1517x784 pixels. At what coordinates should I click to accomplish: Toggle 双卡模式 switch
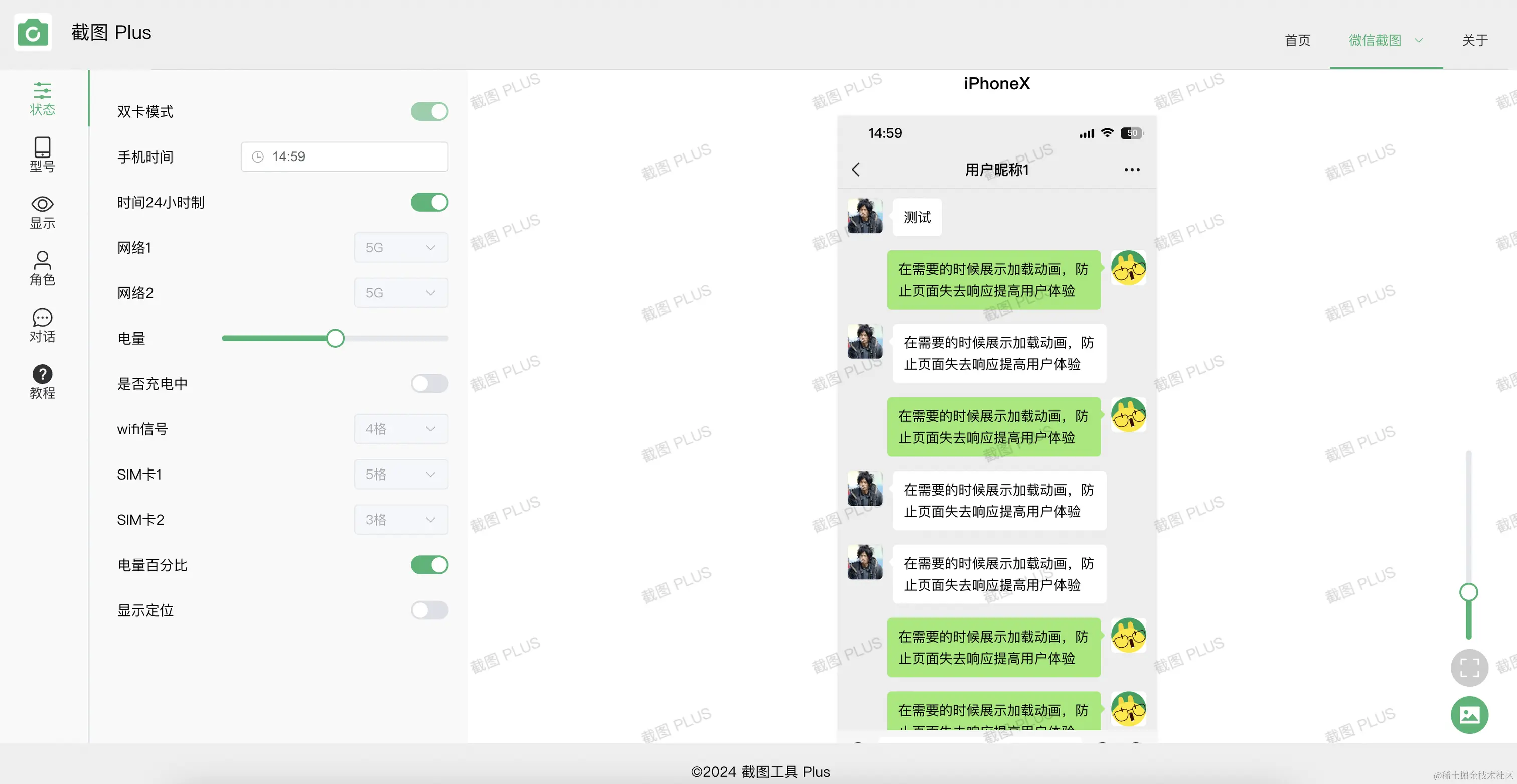pyautogui.click(x=429, y=111)
